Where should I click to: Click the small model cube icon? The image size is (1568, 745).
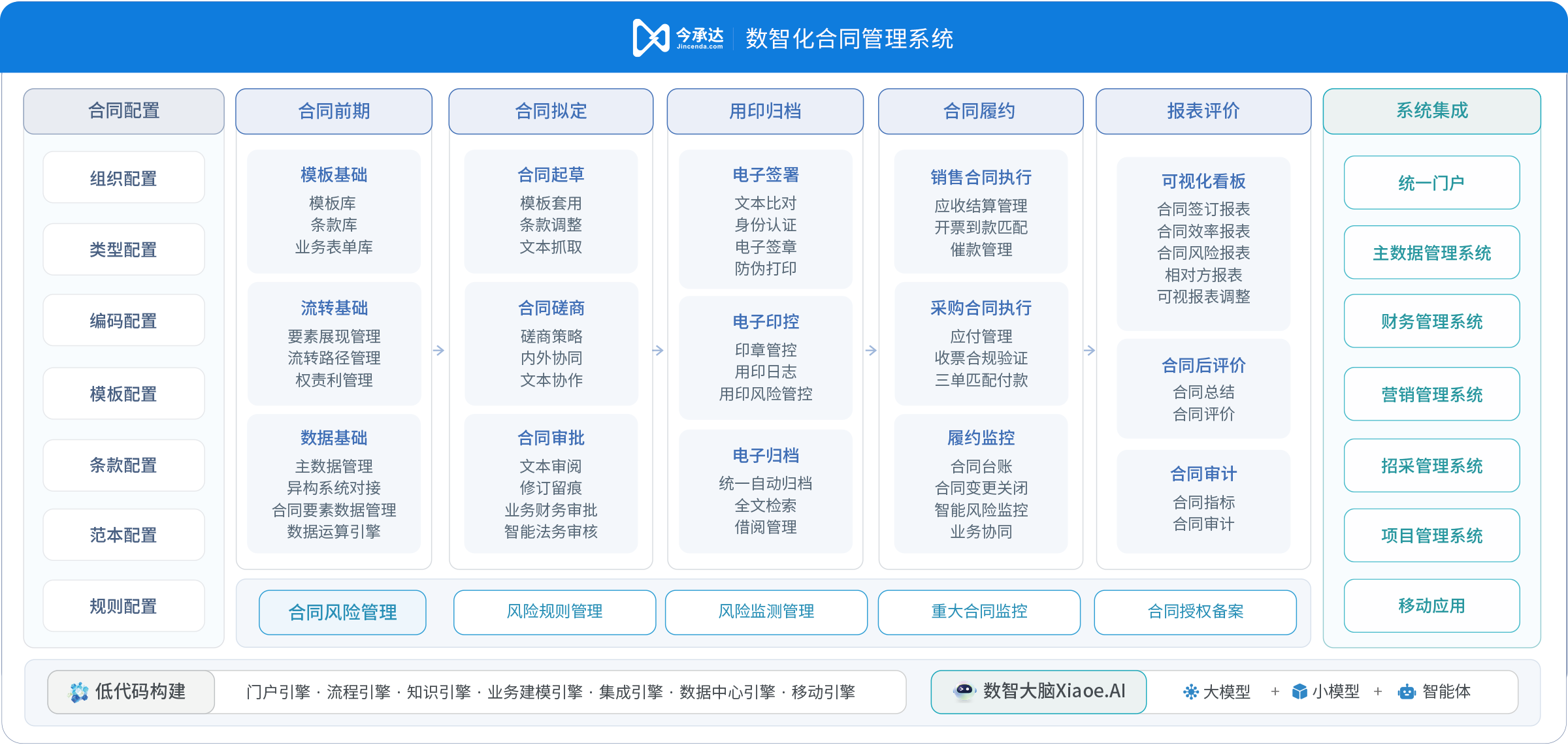pyautogui.click(x=1299, y=692)
